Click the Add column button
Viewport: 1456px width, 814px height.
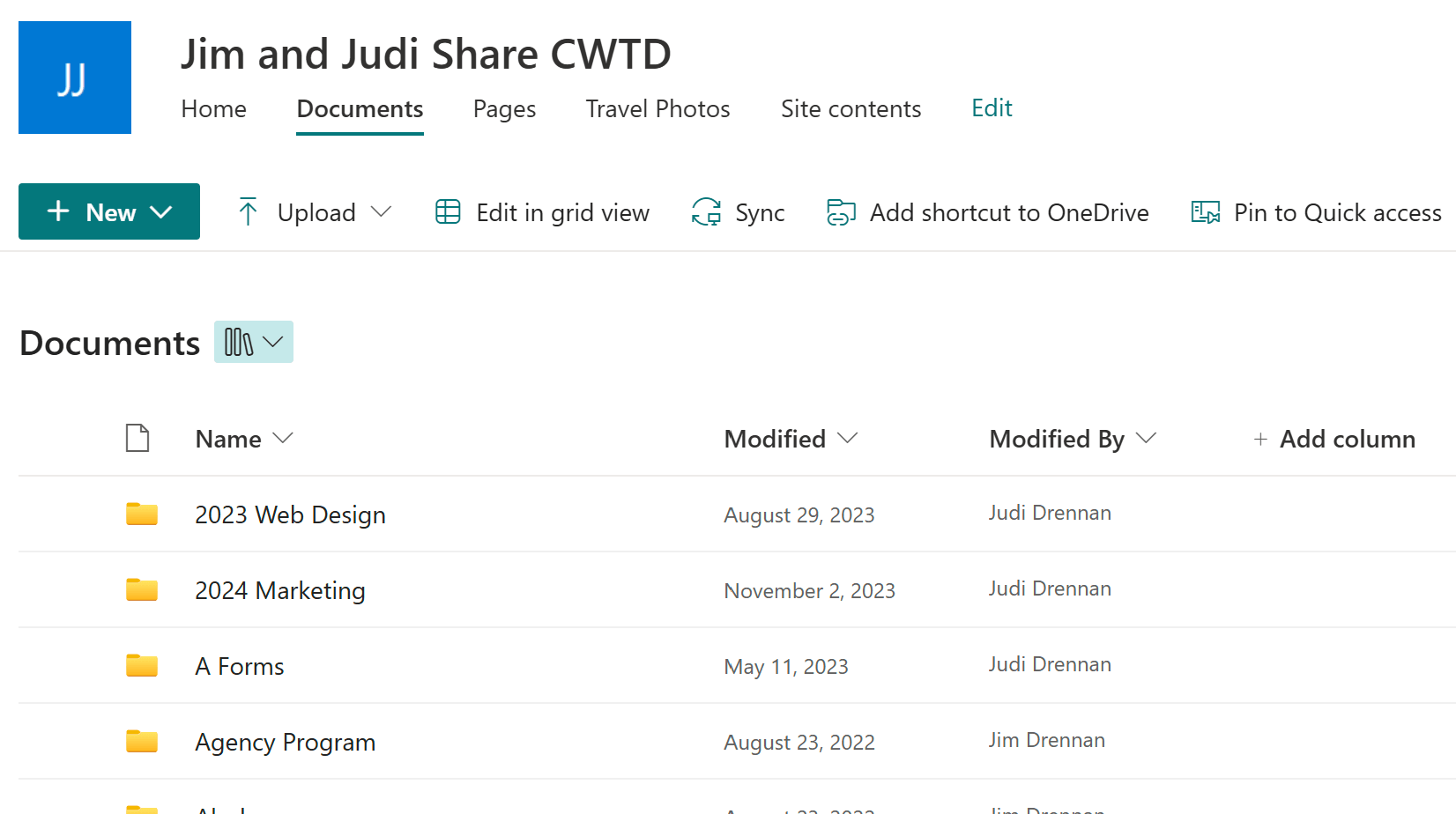pyautogui.click(x=1333, y=438)
